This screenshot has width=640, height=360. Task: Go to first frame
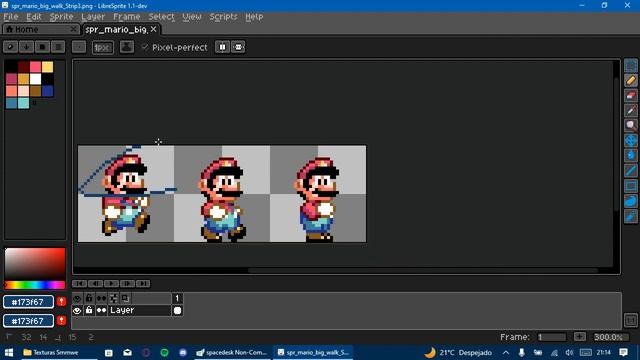80,283
